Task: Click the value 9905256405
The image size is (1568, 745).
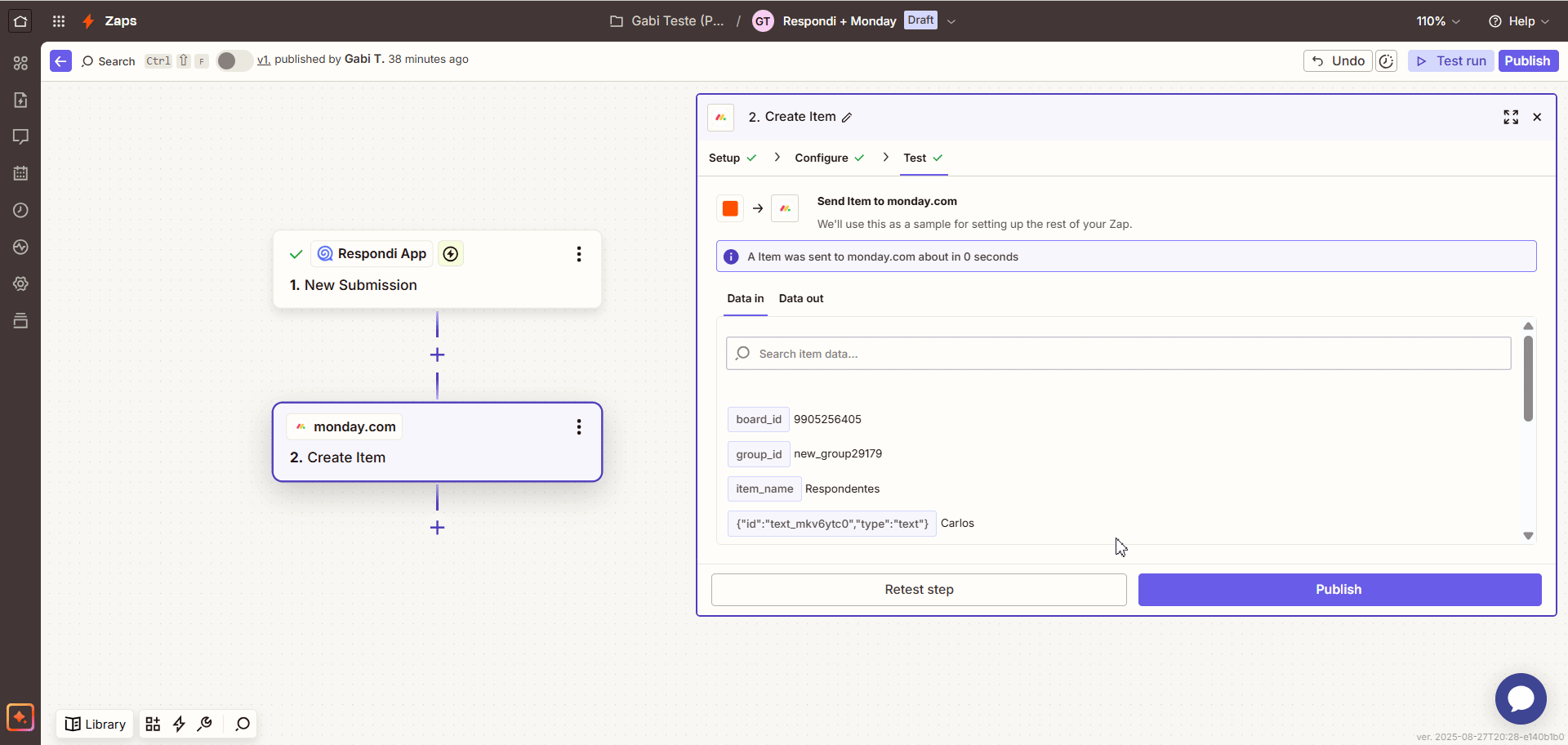Action: click(x=827, y=419)
